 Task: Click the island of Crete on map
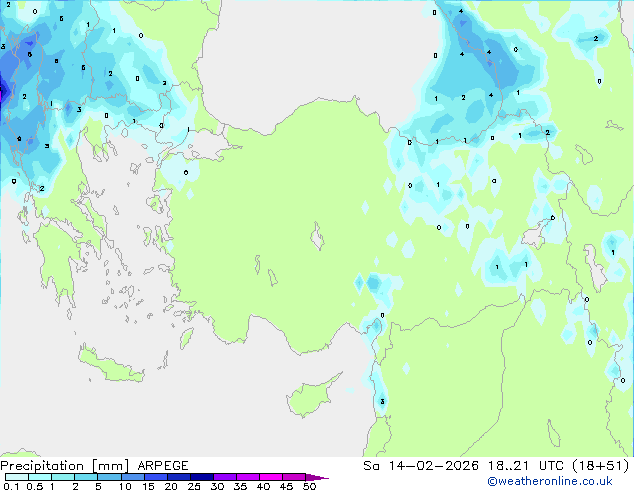click(x=111, y=364)
